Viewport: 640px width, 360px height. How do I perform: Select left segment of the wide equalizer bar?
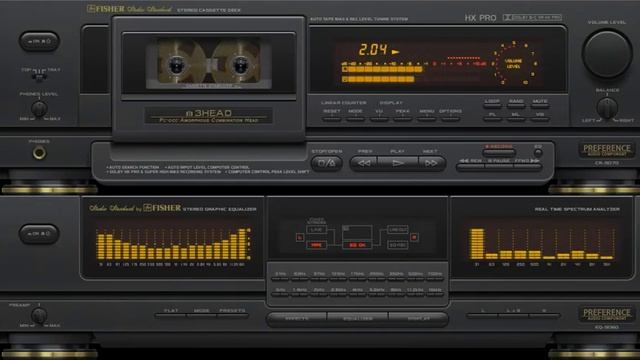tap(297, 319)
